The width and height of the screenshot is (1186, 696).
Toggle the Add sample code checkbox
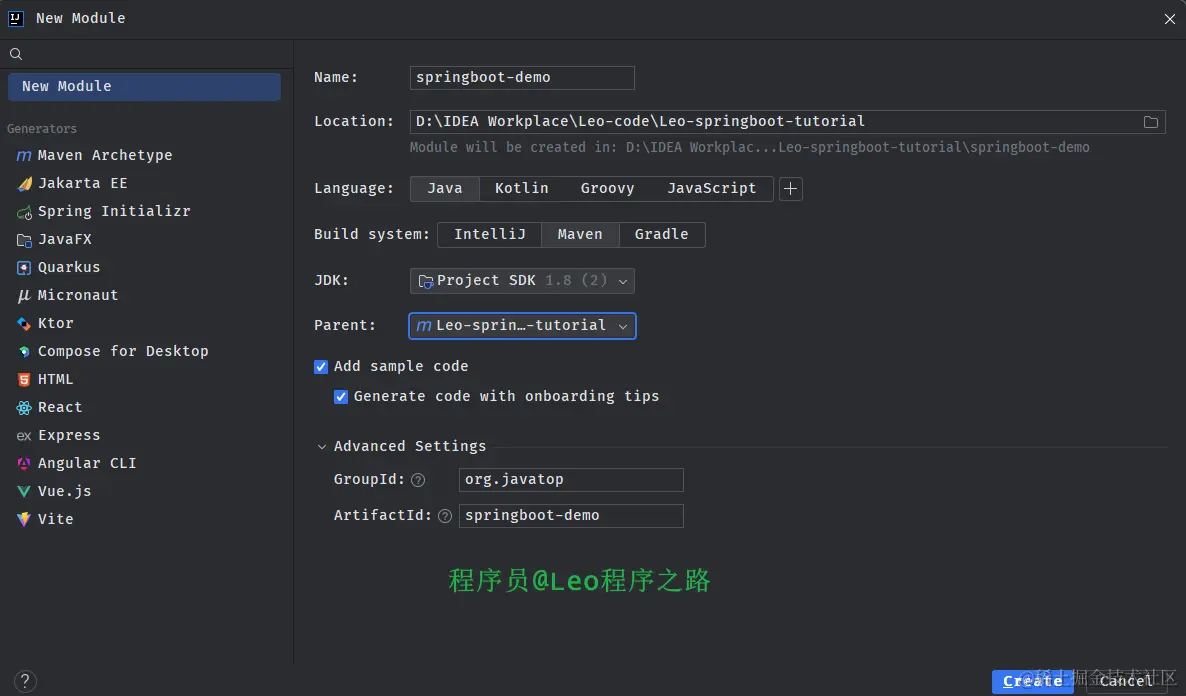pos(321,367)
